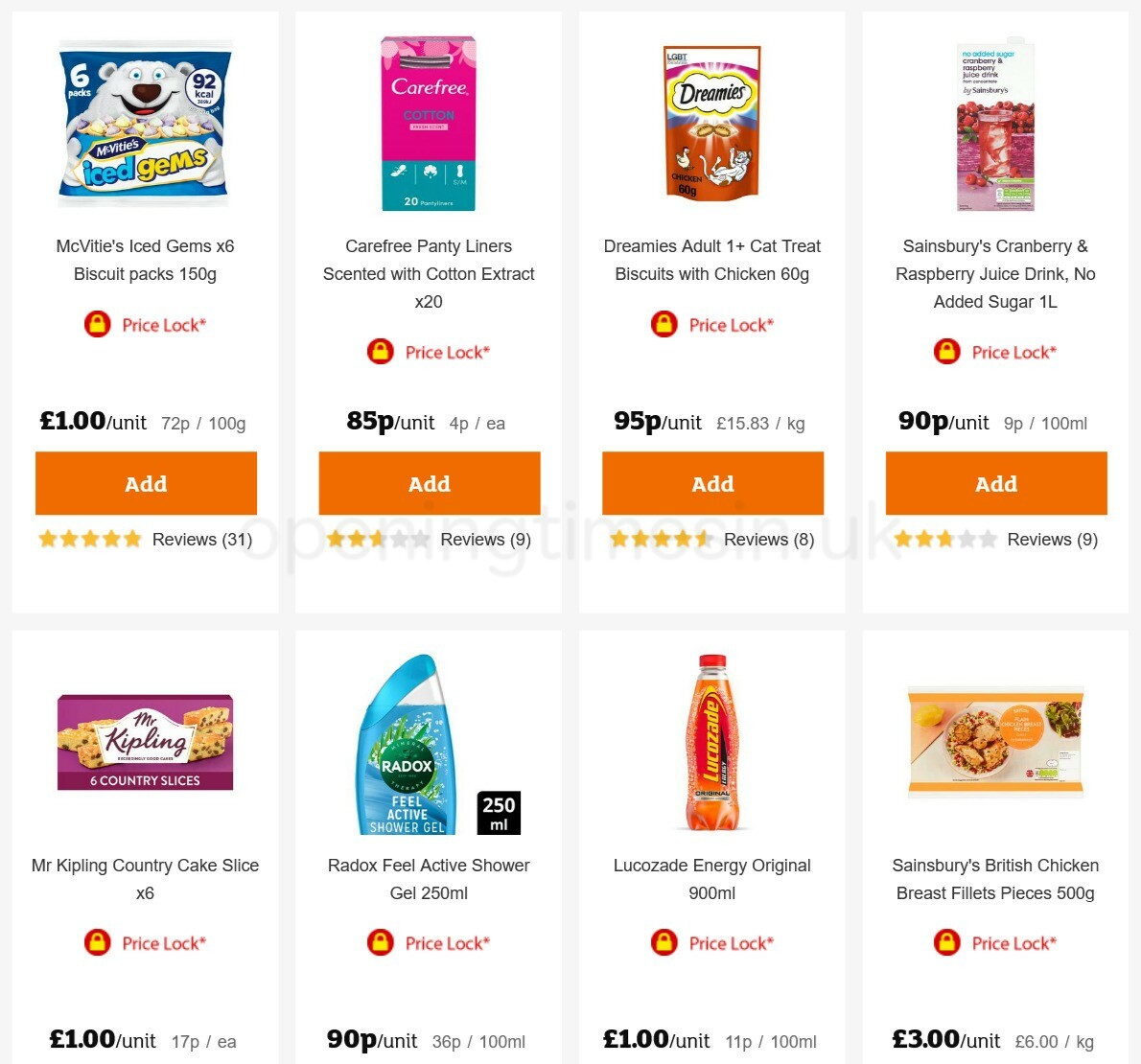This screenshot has width=1141, height=1064.
Task: Select the Lucozade bottle product image
Action: 712,743
